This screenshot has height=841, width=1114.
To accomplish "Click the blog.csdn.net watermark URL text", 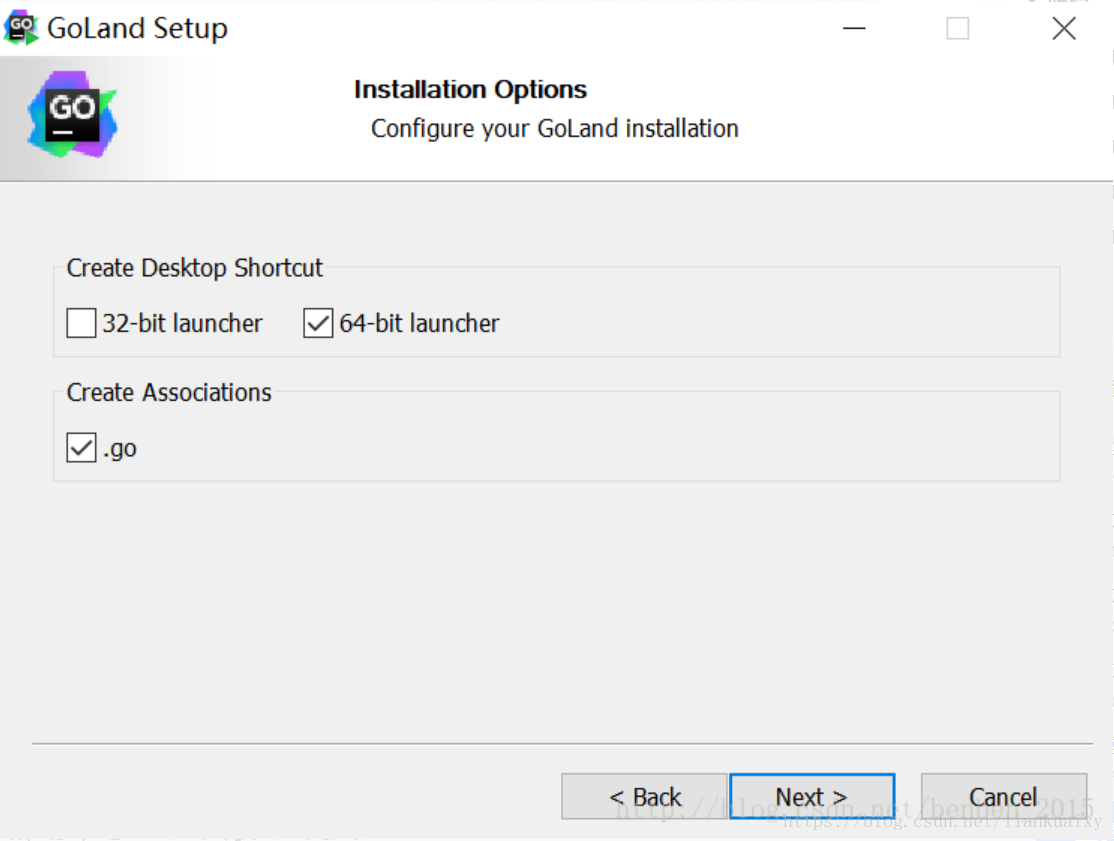I will (940, 822).
